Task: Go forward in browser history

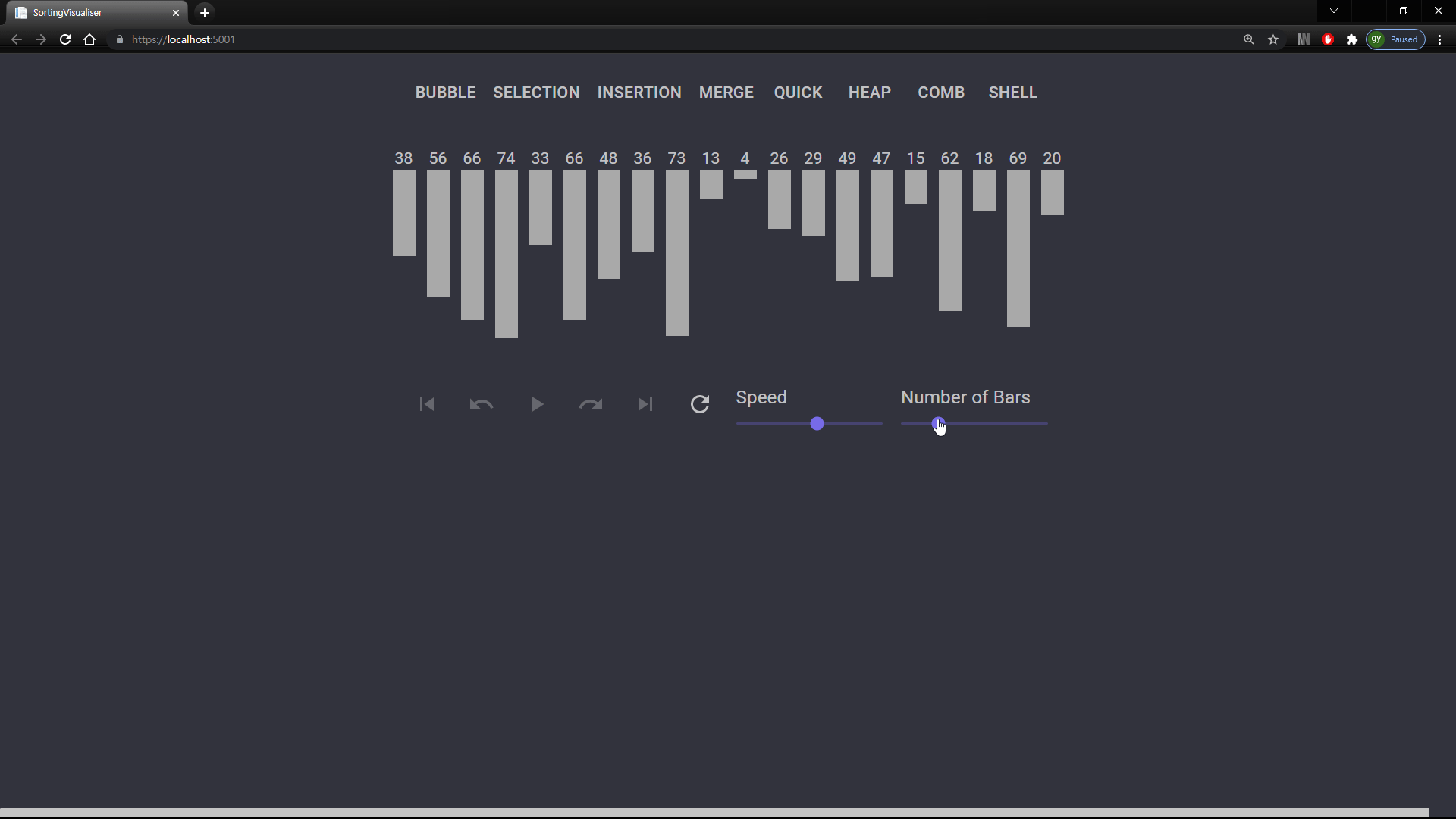Action: [41, 39]
